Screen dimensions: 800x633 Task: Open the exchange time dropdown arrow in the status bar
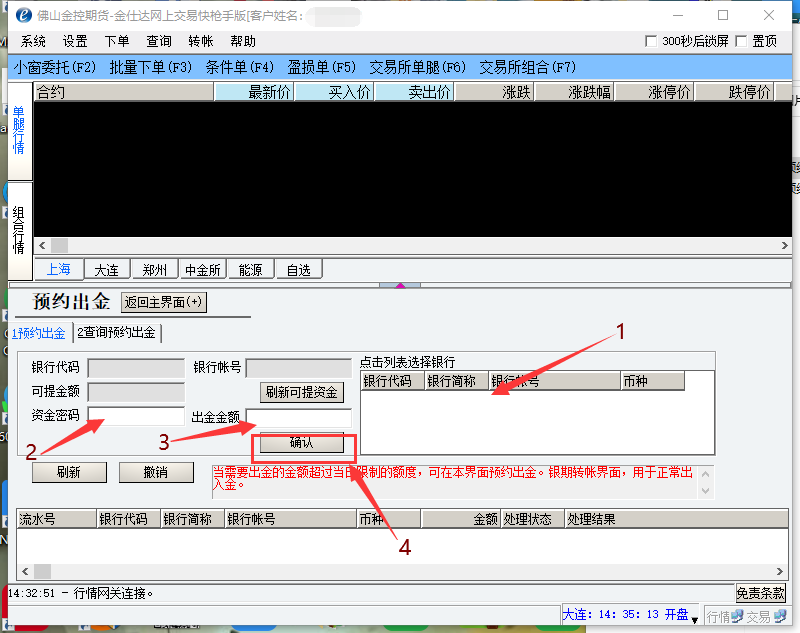pyautogui.click(x=694, y=620)
